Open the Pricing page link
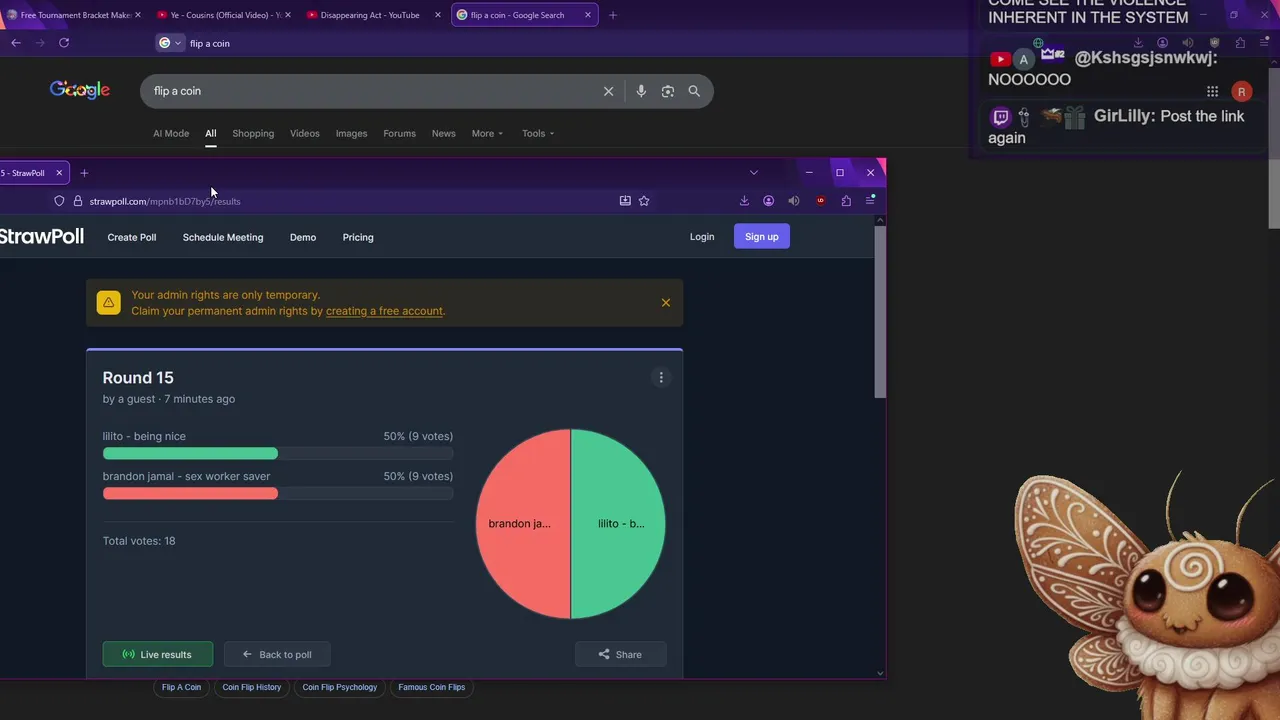This screenshot has height=720, width=1280. 358,237
